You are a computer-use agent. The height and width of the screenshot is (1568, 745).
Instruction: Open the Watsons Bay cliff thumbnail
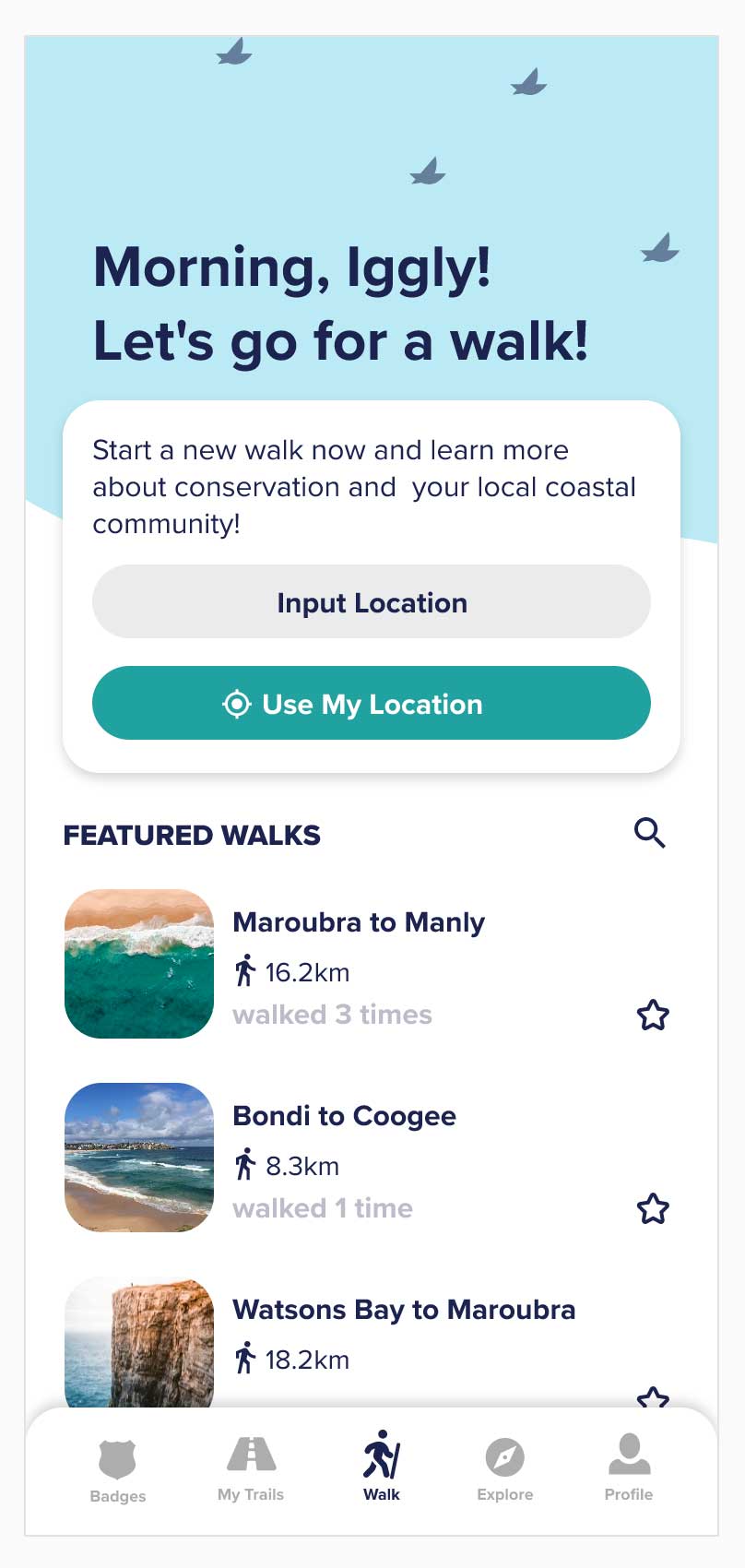coord(139,1344)
